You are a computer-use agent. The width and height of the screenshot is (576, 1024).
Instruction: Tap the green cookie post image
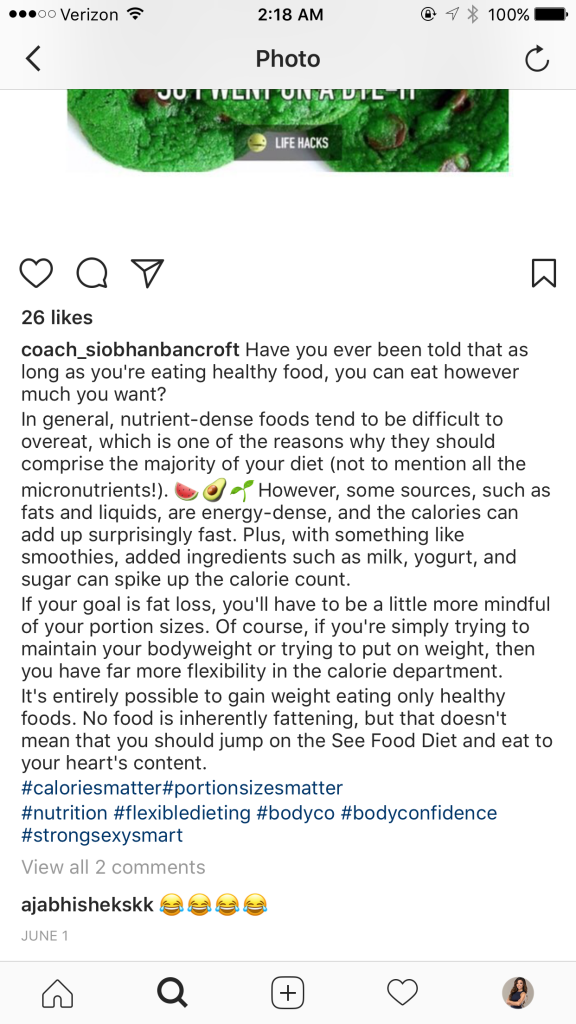[288, 131]
